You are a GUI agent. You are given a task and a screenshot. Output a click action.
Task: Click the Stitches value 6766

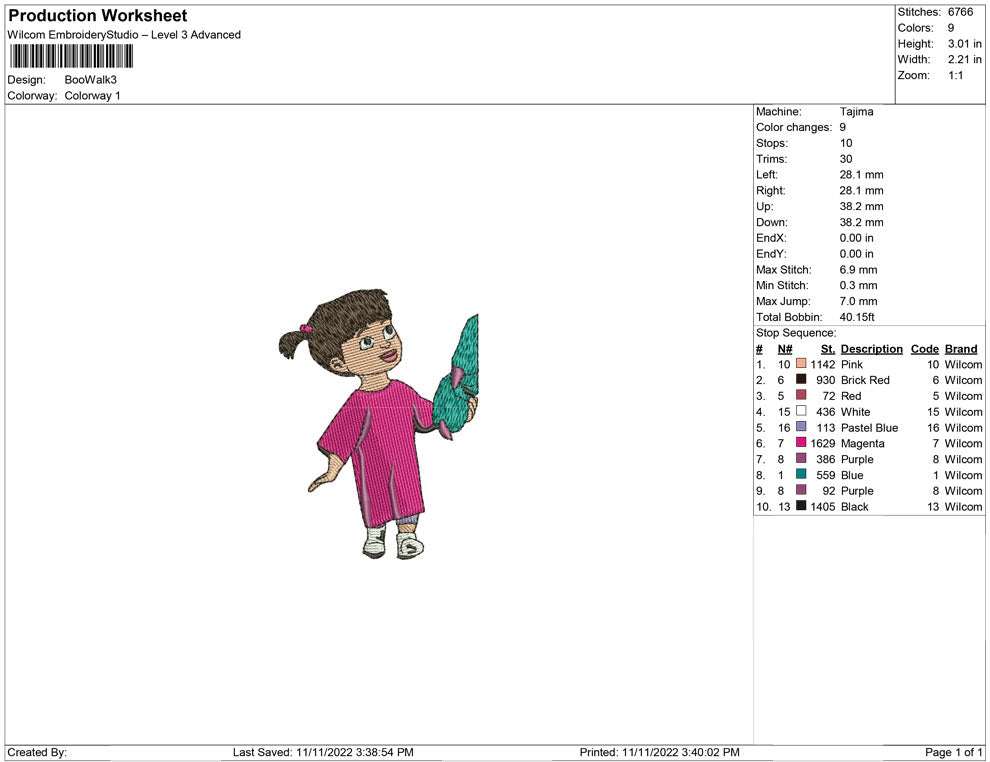pos(960,12)
